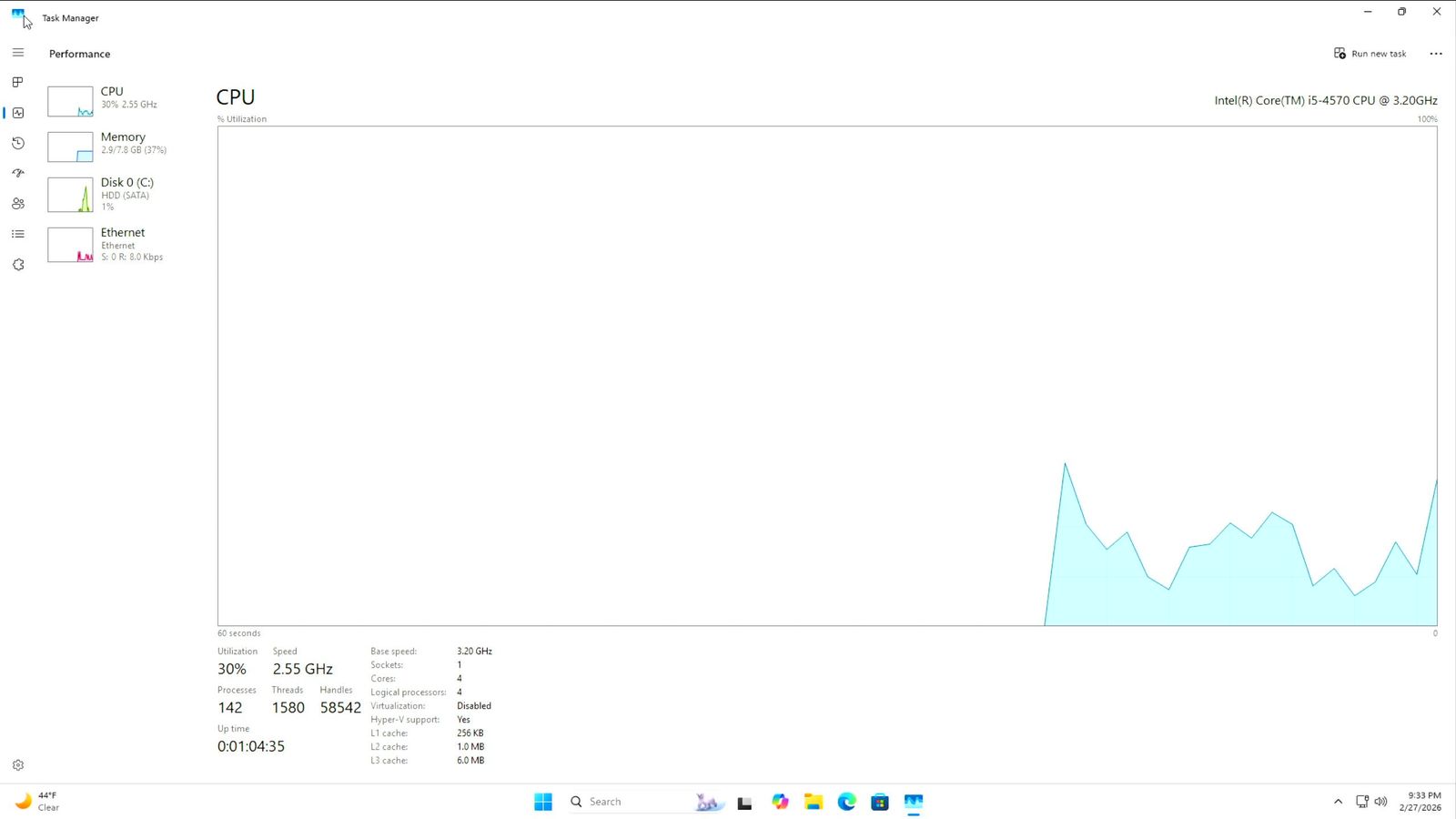This screenshot has width=1456, height=819.
Task: Select the Performance page icon in sidebar
Action: tap(17, 113)
